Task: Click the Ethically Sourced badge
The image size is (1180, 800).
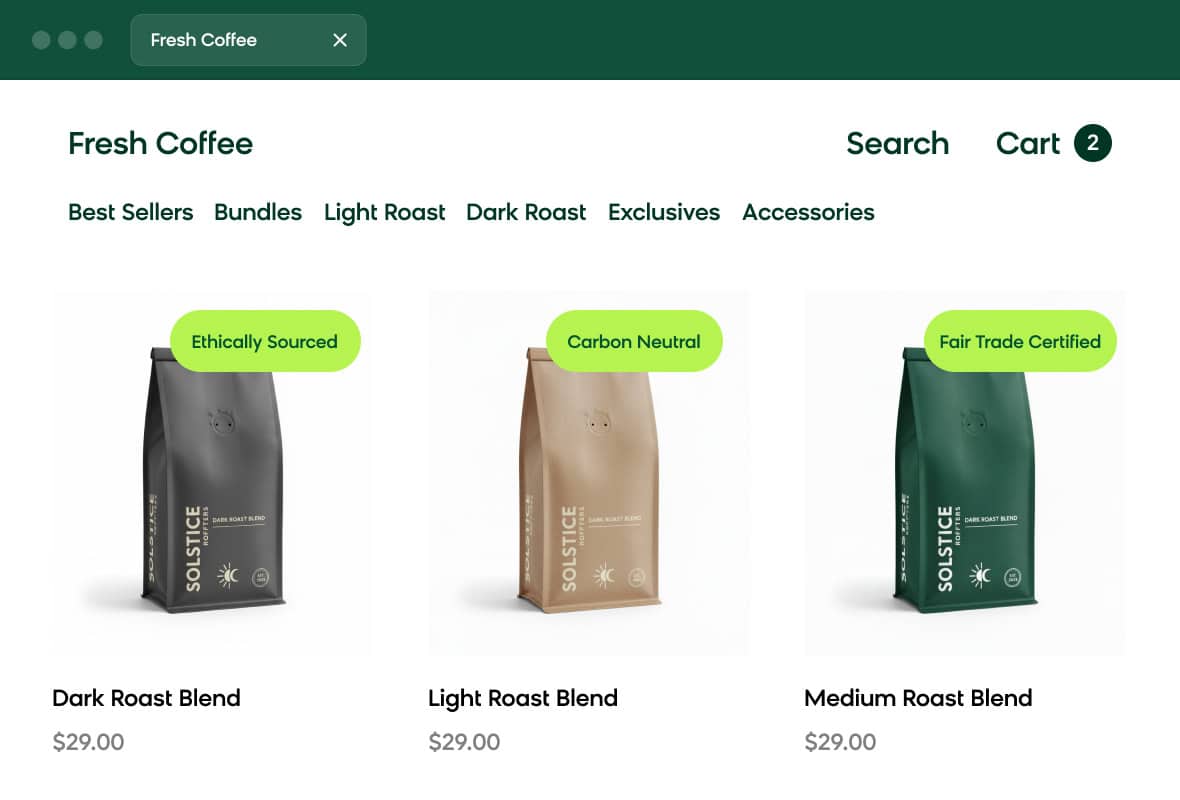Action: pos(265,341)
